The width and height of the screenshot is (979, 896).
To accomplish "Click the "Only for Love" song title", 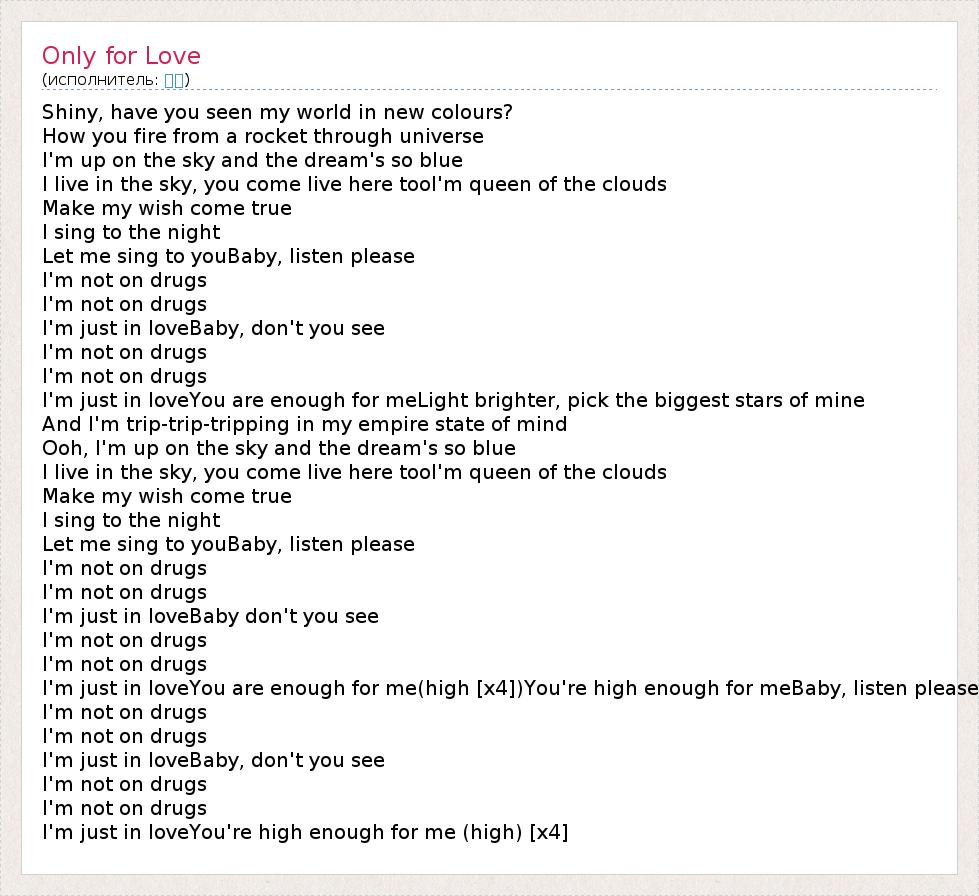I will pos(121,56).
